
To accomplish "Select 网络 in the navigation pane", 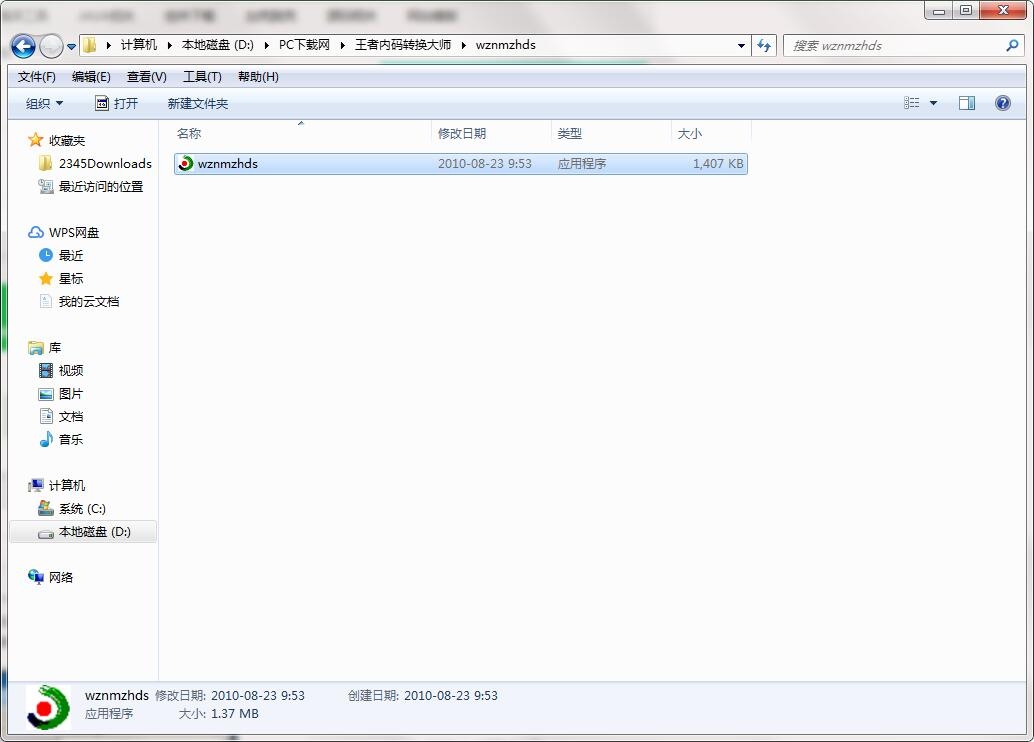I will pos(61,577).
